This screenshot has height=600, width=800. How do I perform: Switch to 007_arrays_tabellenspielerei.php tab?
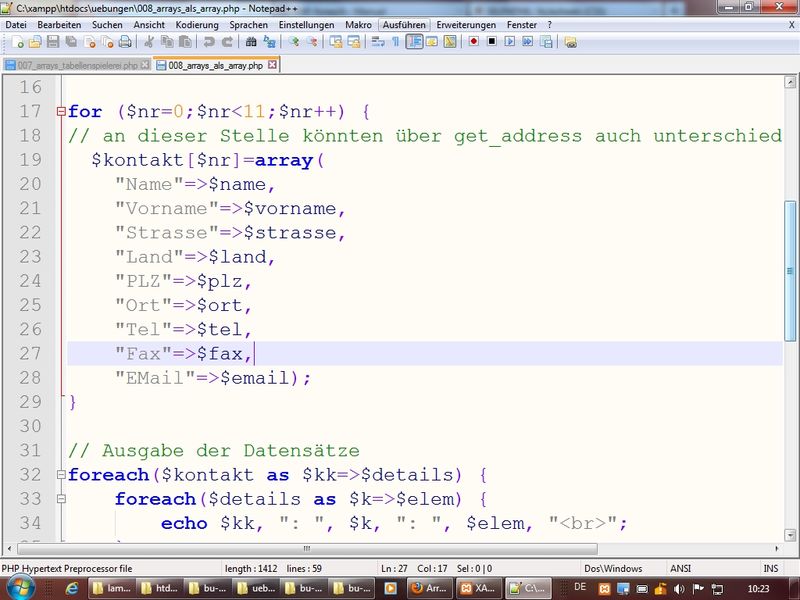(x=76, y=65)
